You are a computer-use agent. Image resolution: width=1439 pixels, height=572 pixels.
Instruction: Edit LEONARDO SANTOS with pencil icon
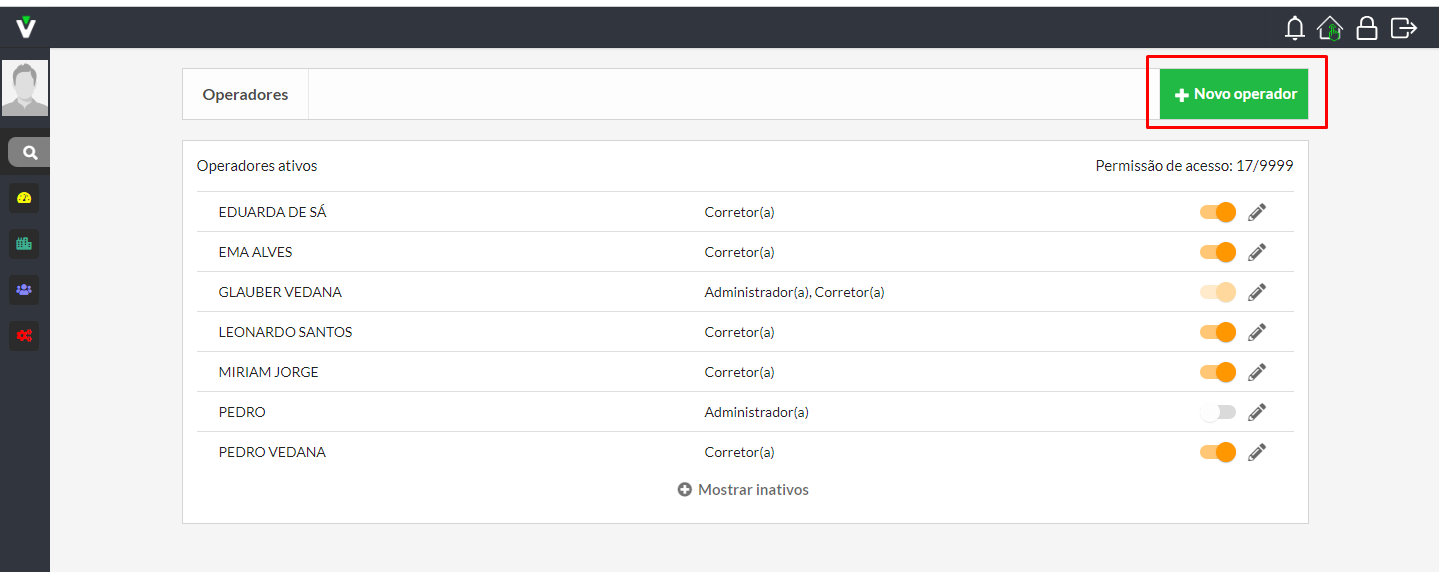click(1257, 332)
